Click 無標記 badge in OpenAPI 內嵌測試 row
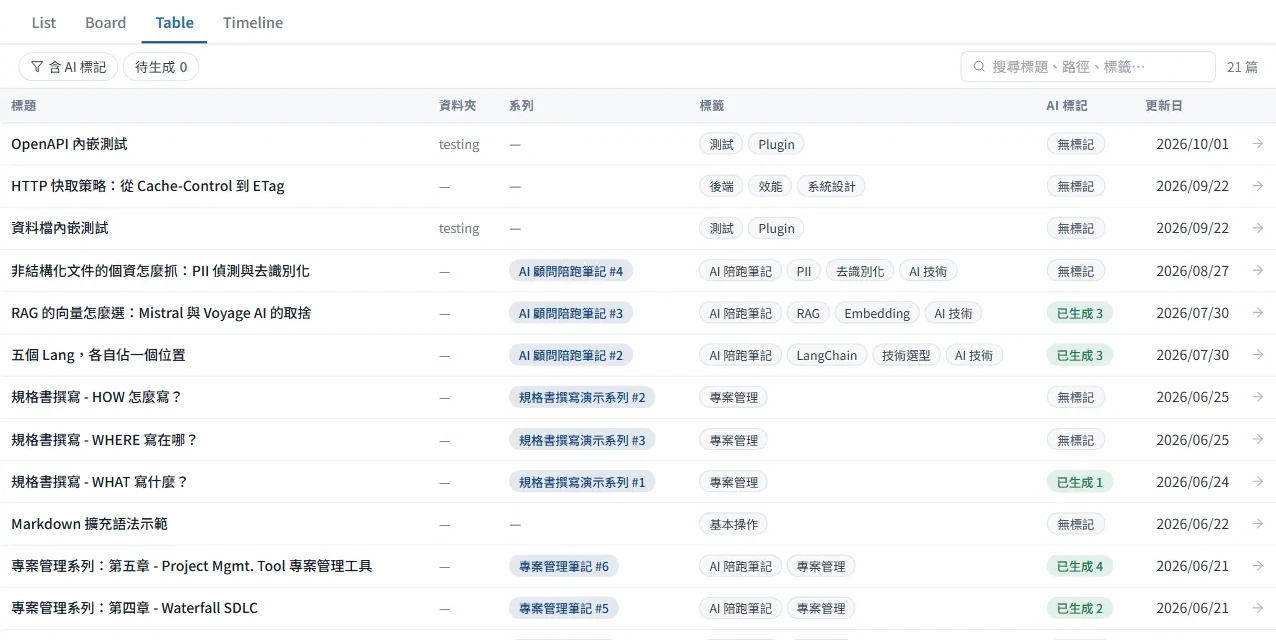 1076,144
